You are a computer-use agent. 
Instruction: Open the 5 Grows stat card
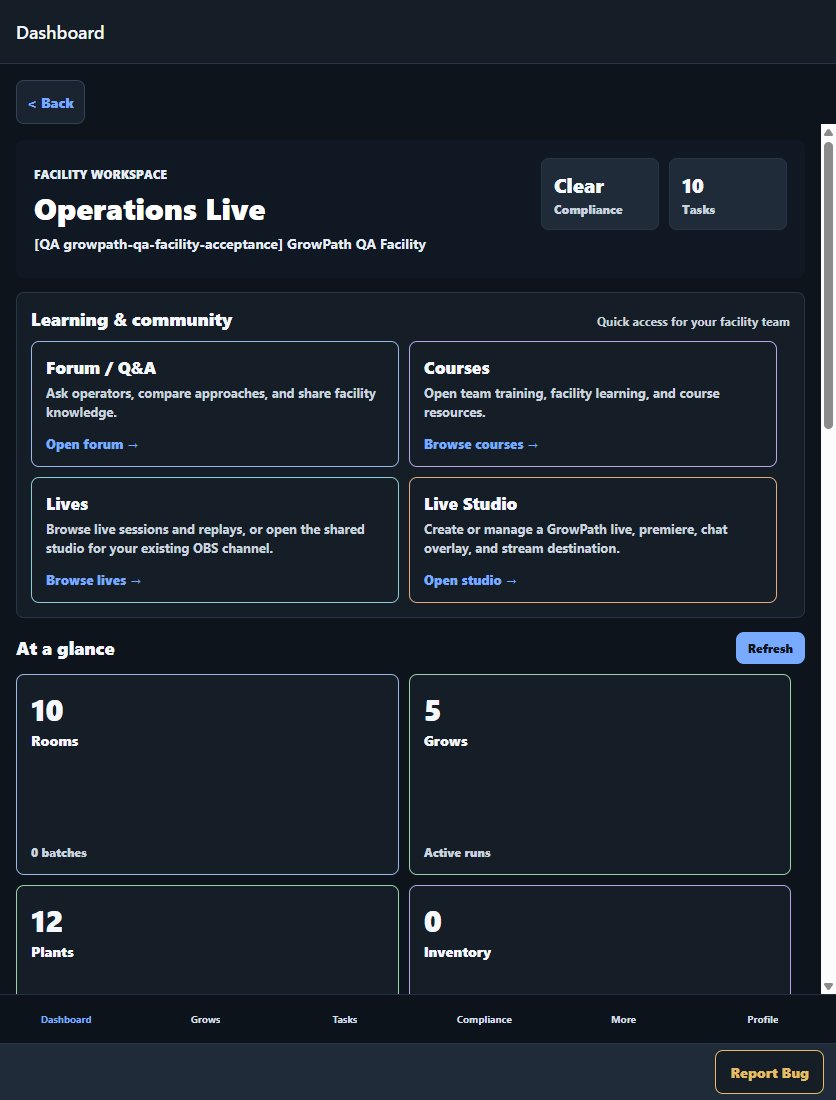pos(600,774)
